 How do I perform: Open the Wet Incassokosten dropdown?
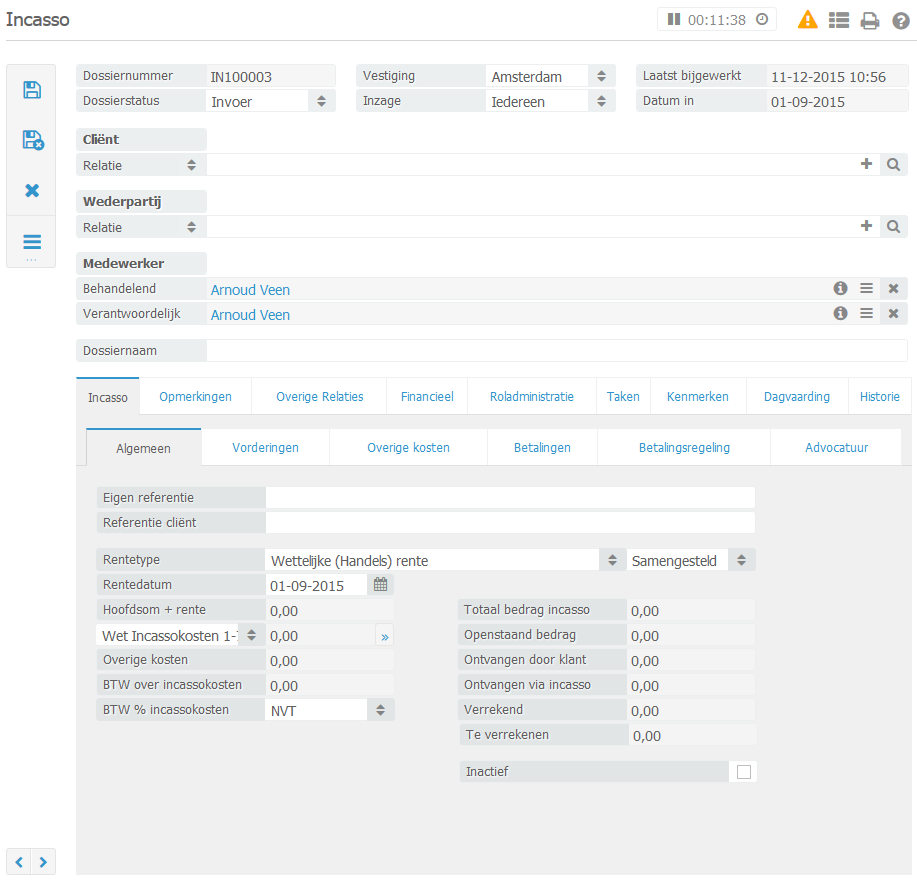180,635
